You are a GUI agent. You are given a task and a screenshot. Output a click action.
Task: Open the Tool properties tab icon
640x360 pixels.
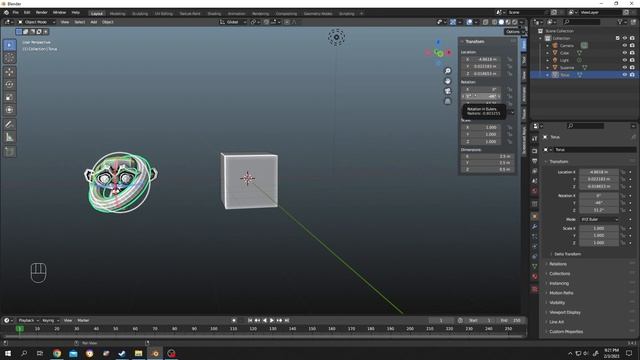click(x=534, y=139)
